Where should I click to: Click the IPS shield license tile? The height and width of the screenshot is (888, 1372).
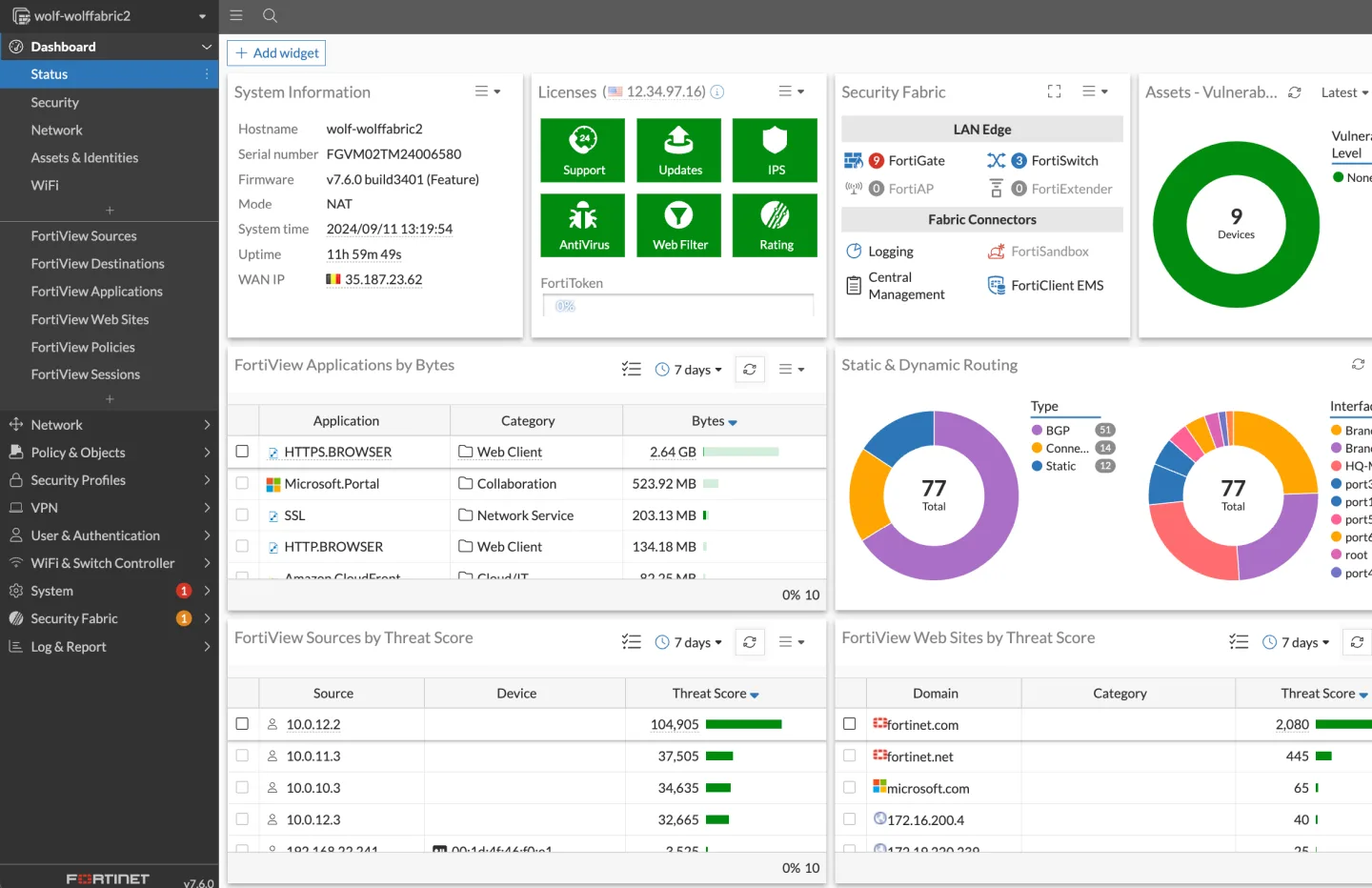[x=775, y=150]
